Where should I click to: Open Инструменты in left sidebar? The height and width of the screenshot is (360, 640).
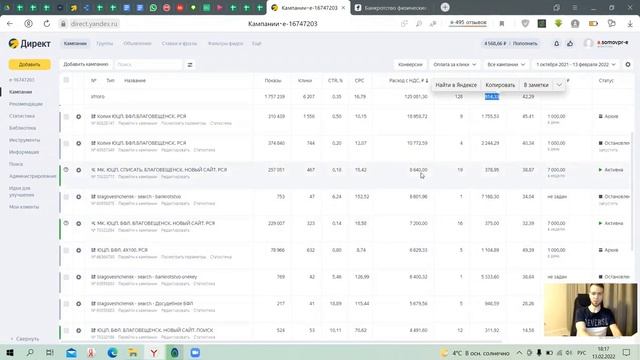[24, 140]
